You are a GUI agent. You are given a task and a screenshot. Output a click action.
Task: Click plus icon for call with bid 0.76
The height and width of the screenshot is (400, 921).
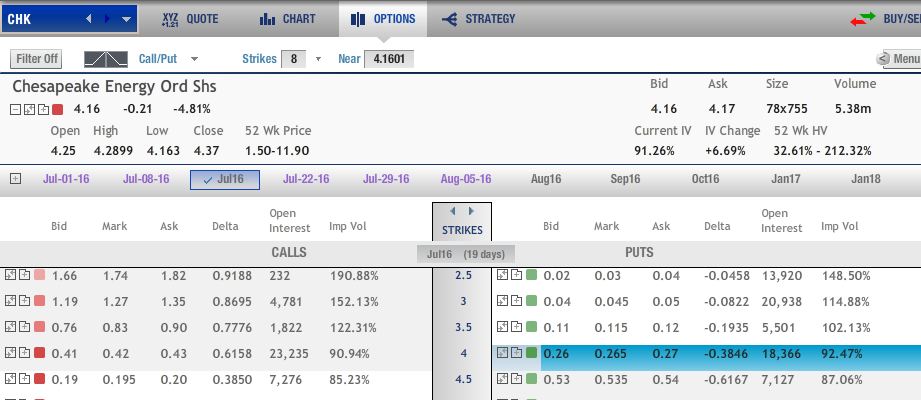click(24, 327)
